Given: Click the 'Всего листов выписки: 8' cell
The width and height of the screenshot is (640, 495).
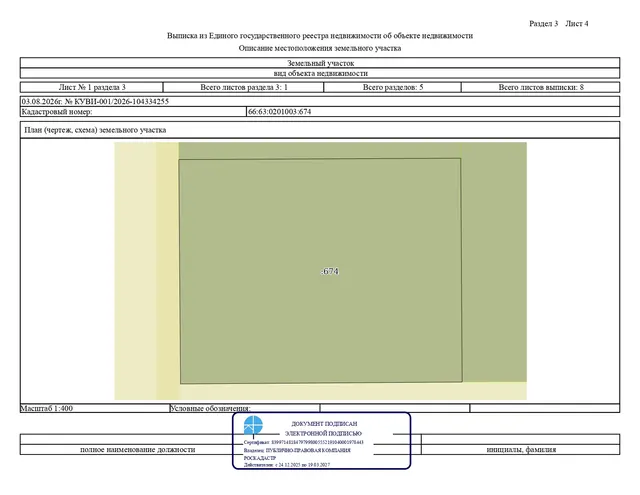Looking at the screenshot, I should pos(541,87).
